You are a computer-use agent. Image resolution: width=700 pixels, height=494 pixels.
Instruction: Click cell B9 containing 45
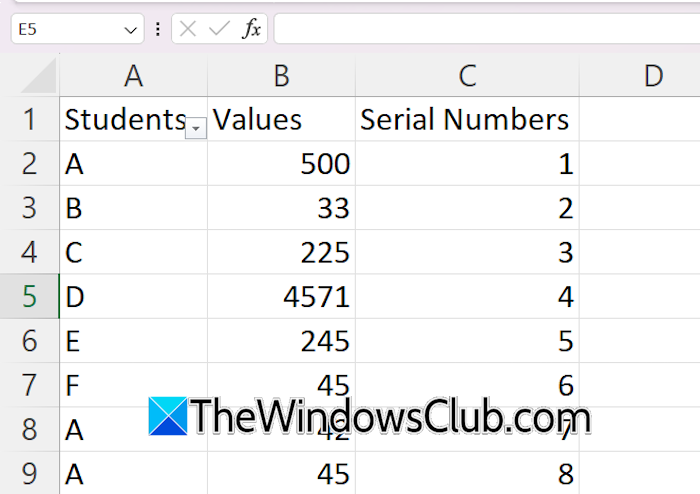tap(281, 473)
